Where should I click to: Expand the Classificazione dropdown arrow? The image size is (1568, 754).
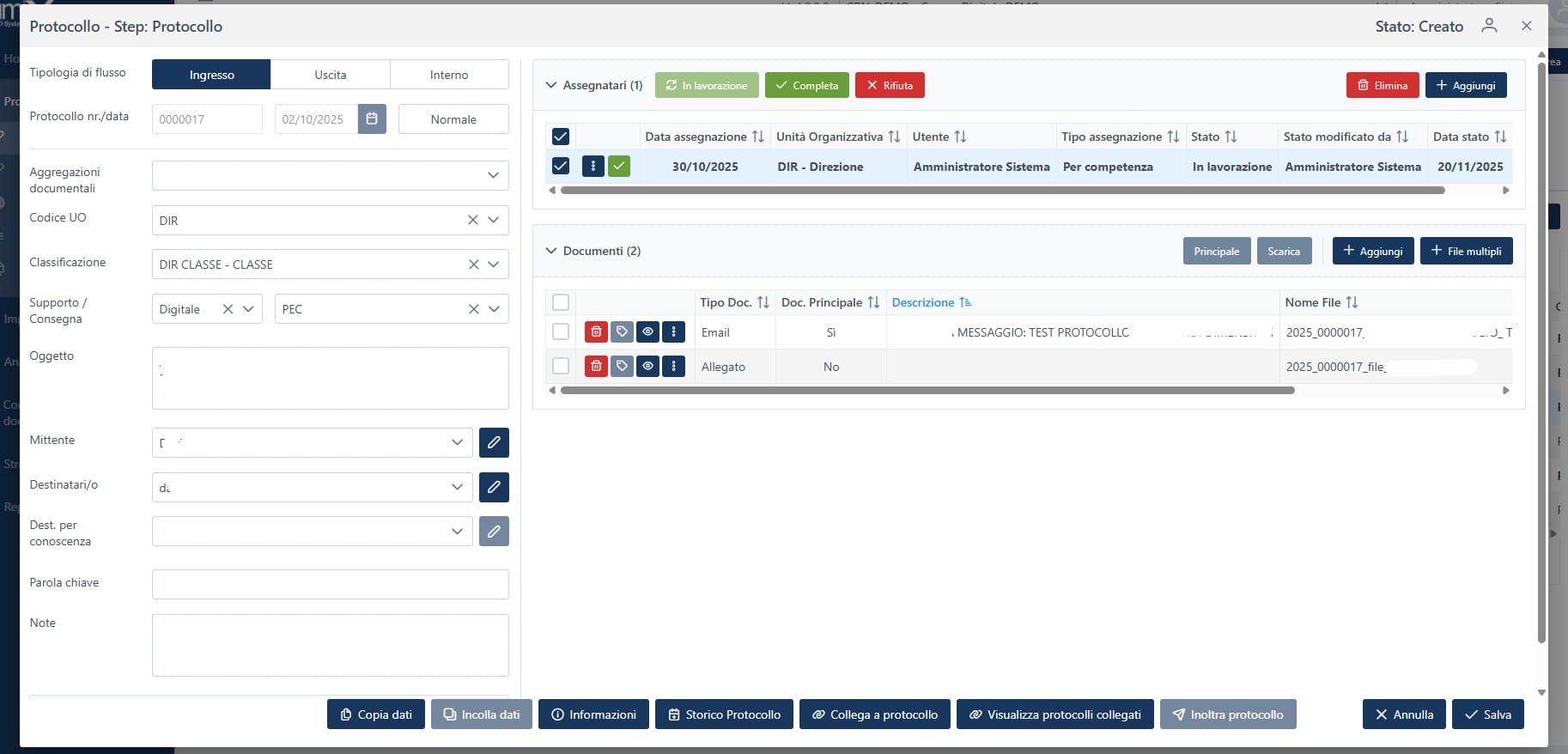coord(494,265)
